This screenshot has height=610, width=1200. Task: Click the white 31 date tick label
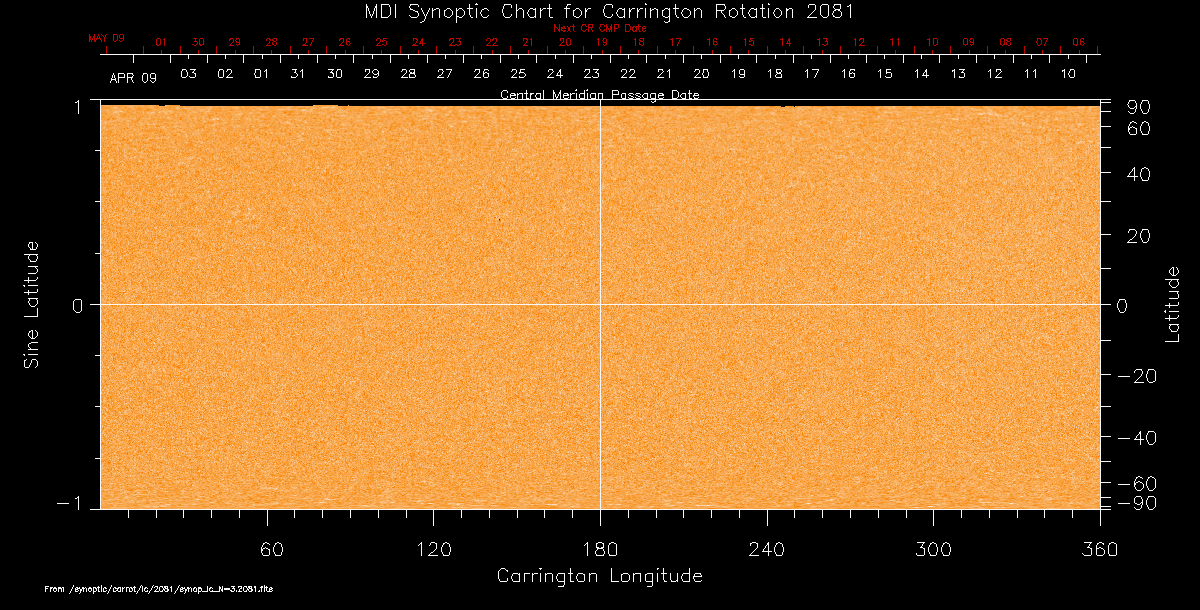(x=298, y=75)
